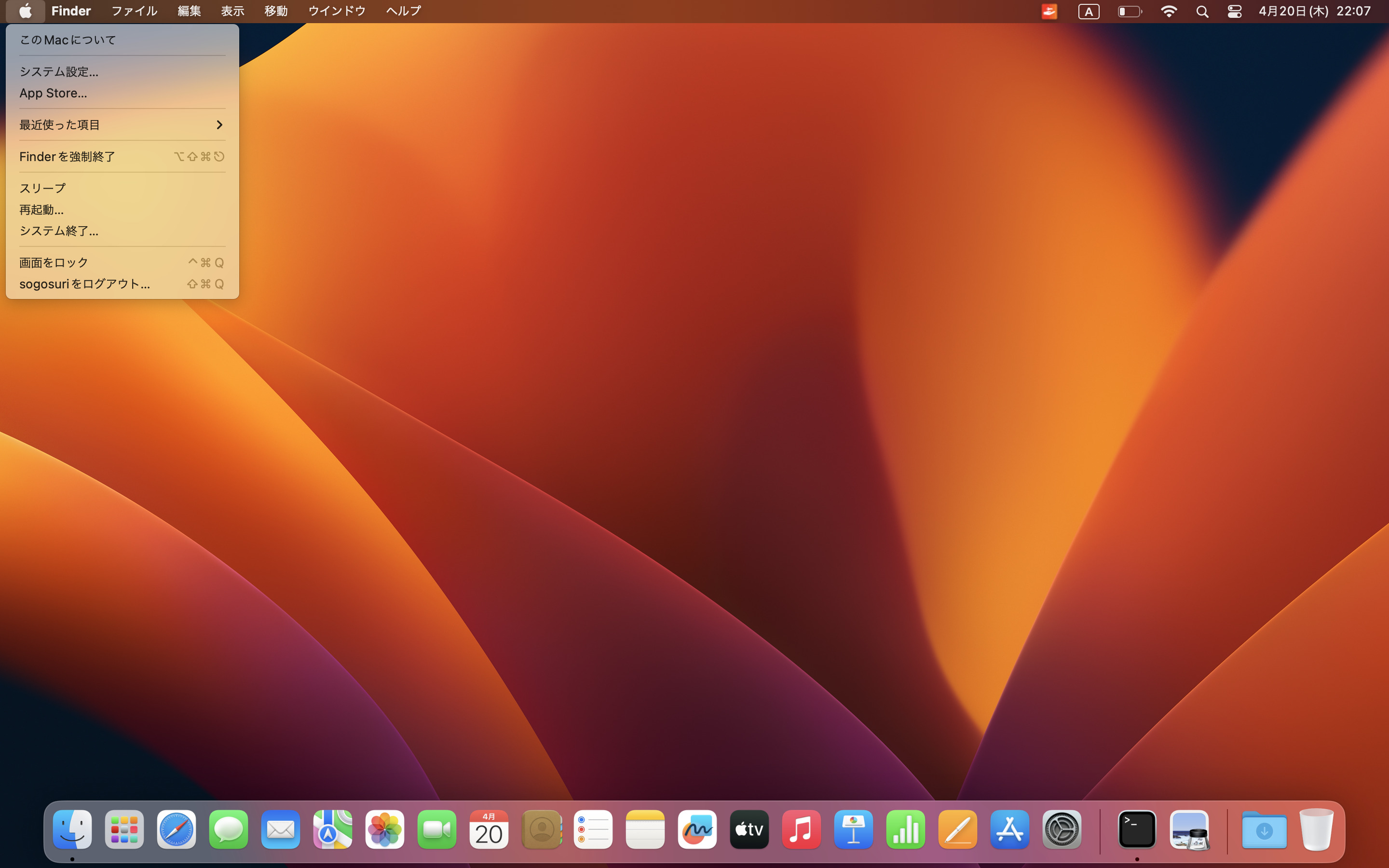The height and width of the screenshot is (868, 1389).
Task: Open Control Center in menu bar
Action: click(x=1235, y=12)
